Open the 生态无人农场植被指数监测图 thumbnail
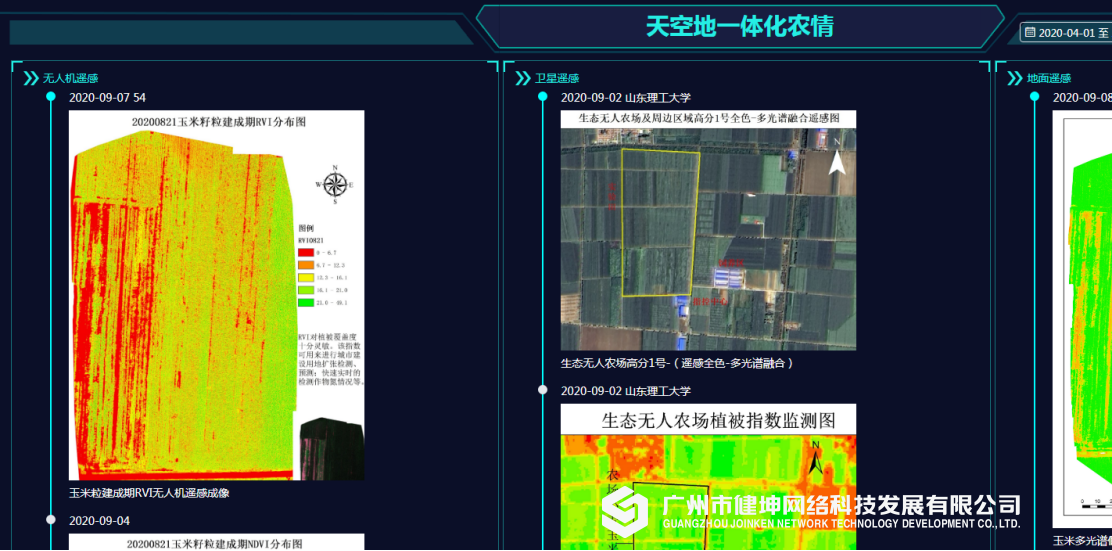Screen dimensions: 1112x551 tap(708, 477)
